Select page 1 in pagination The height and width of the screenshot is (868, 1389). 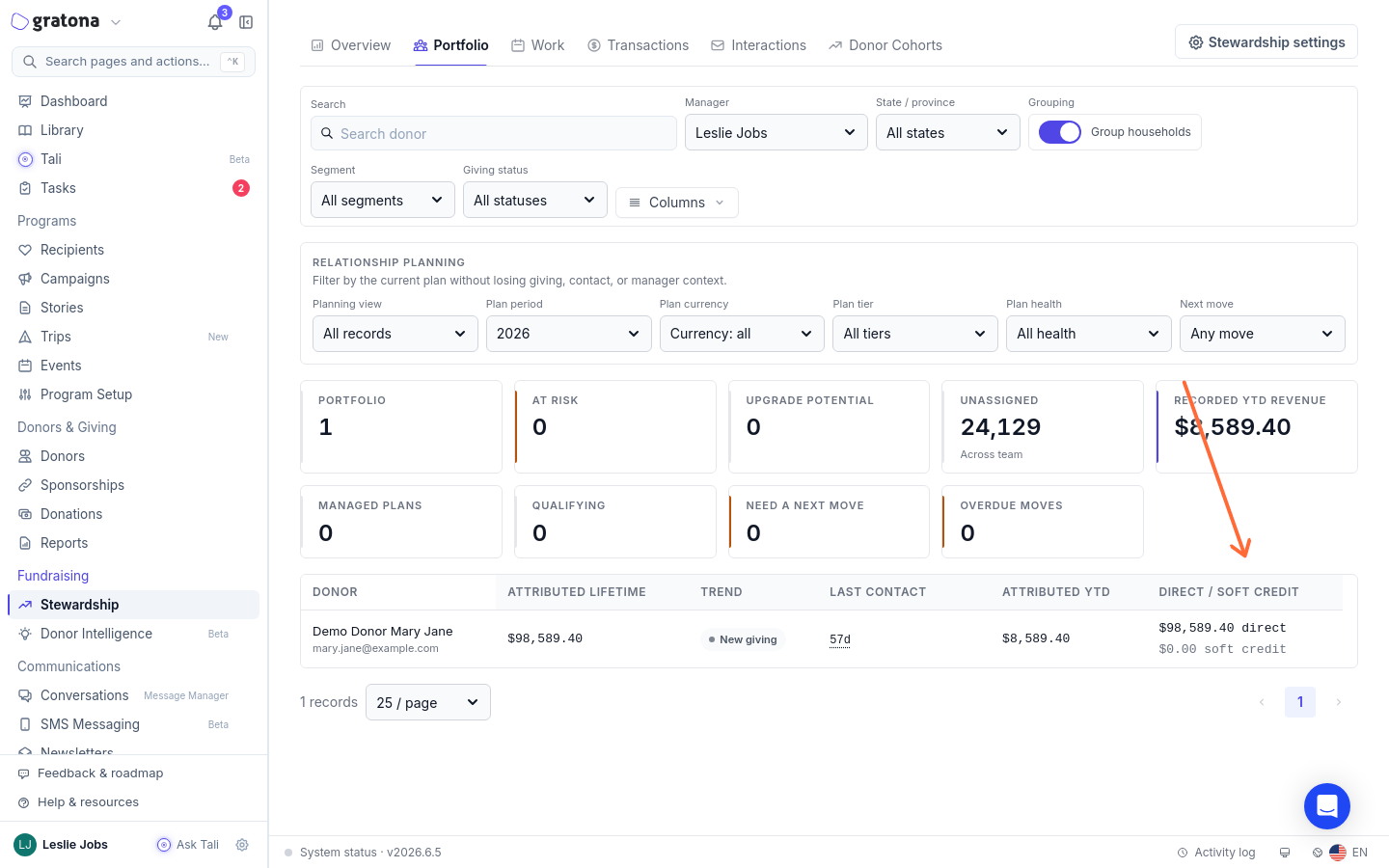tap(1300, 702)
